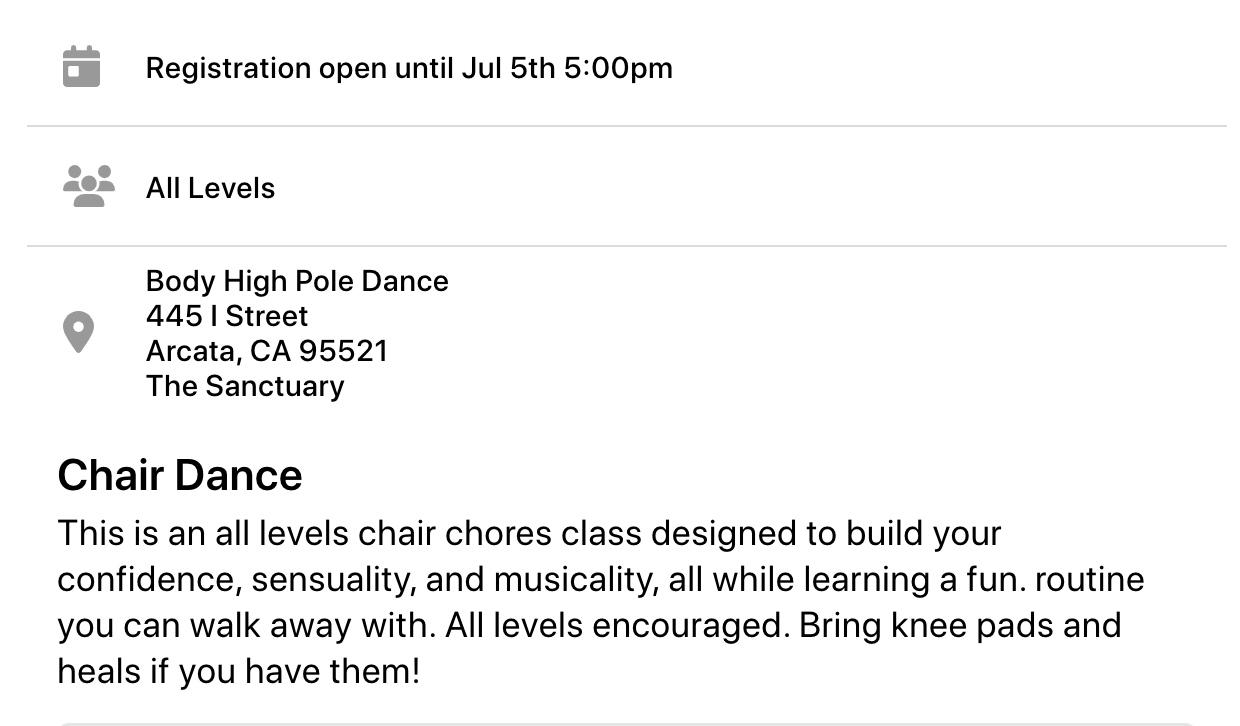Click the first line of class description

click(529, 533)
